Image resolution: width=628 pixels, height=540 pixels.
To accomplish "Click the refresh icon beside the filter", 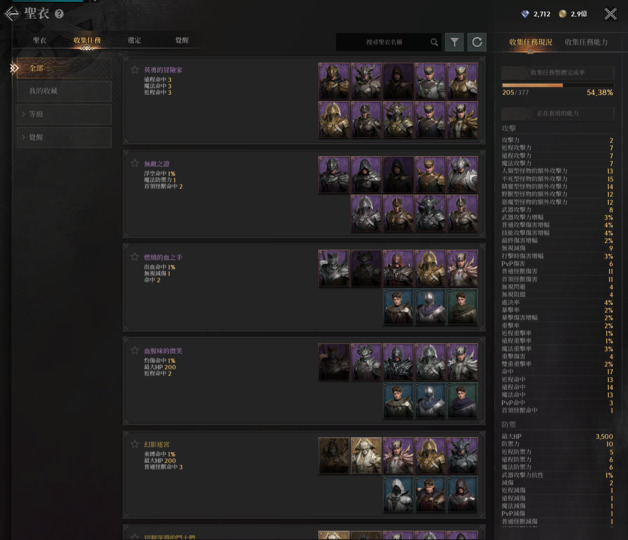I will [477, 42].
